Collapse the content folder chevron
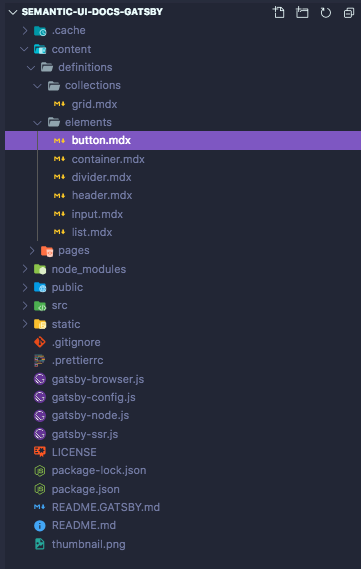 (24, 49)
